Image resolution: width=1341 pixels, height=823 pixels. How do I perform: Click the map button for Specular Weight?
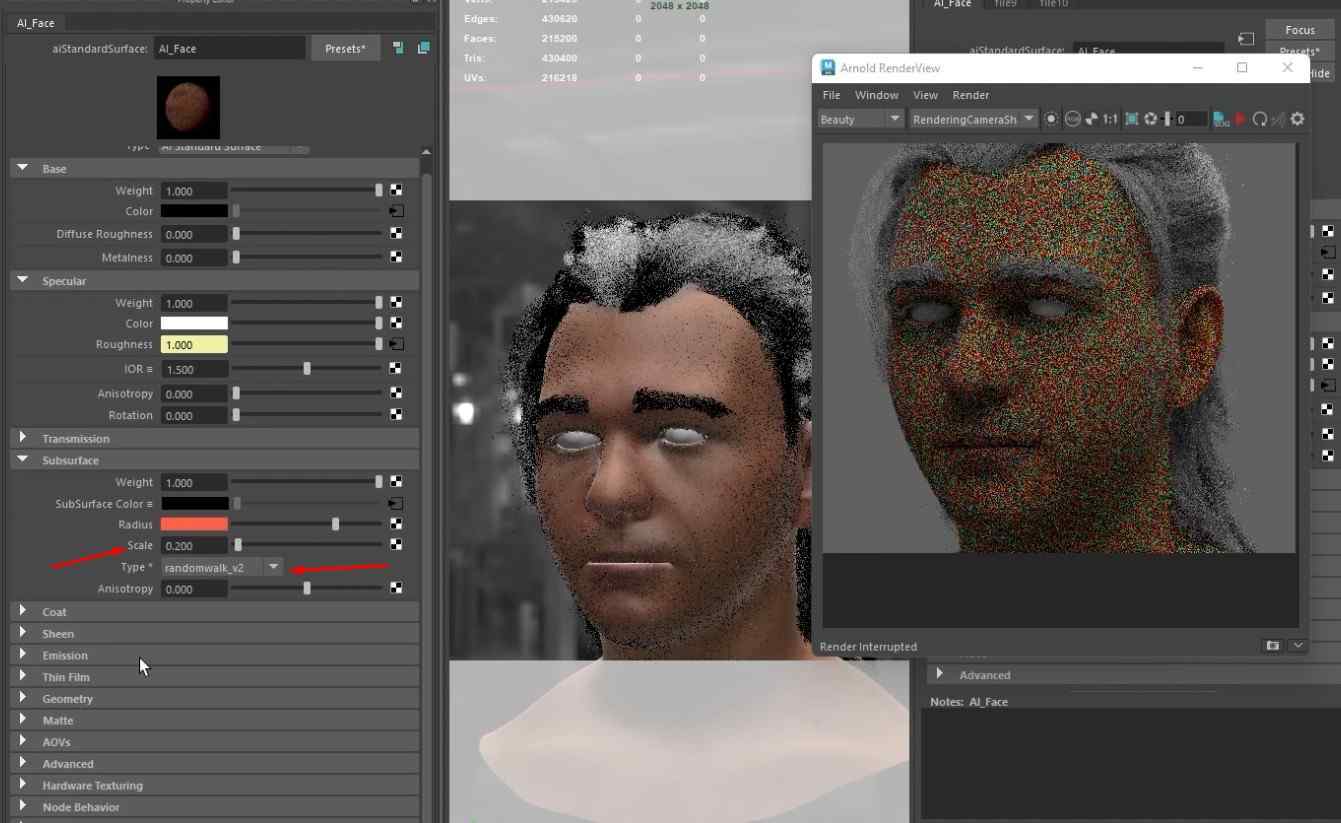(396, 302)
